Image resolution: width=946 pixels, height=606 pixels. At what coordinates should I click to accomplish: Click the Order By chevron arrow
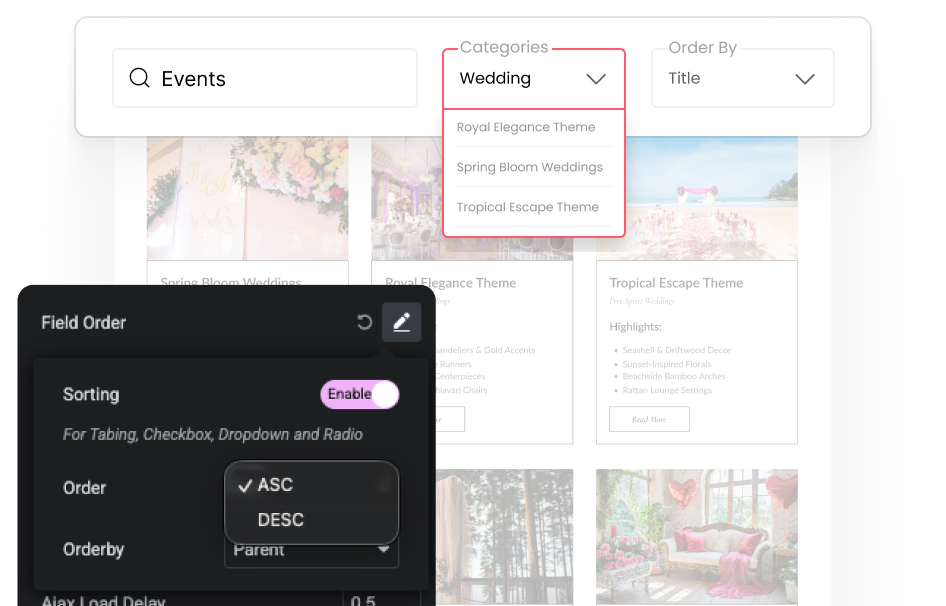805,79
